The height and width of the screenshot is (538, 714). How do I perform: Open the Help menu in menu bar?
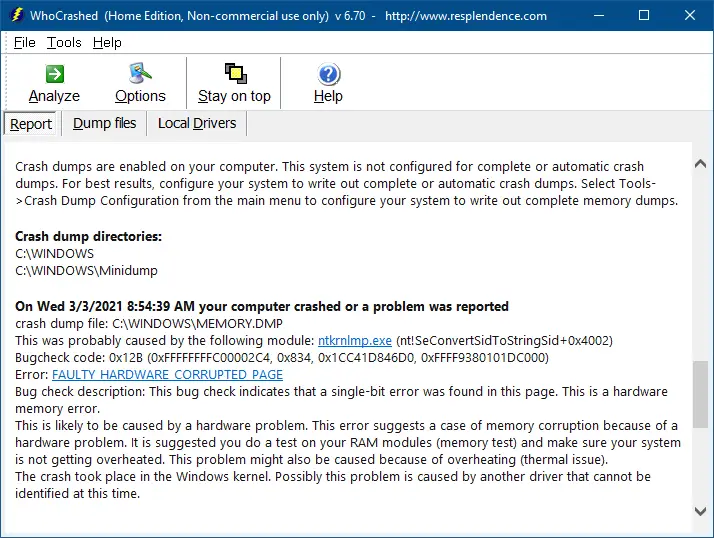click(107, 42)
